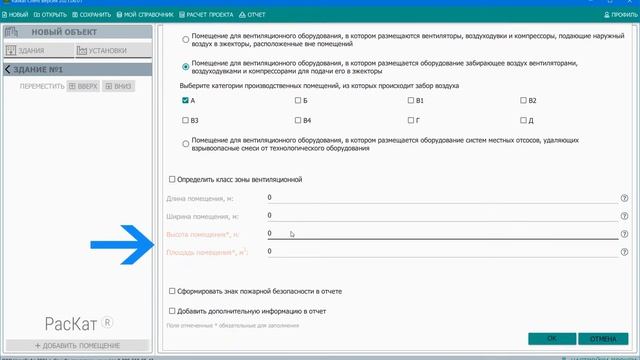Open help icon for Площадь помещения
640x360 pixels.
click(624, 252)
